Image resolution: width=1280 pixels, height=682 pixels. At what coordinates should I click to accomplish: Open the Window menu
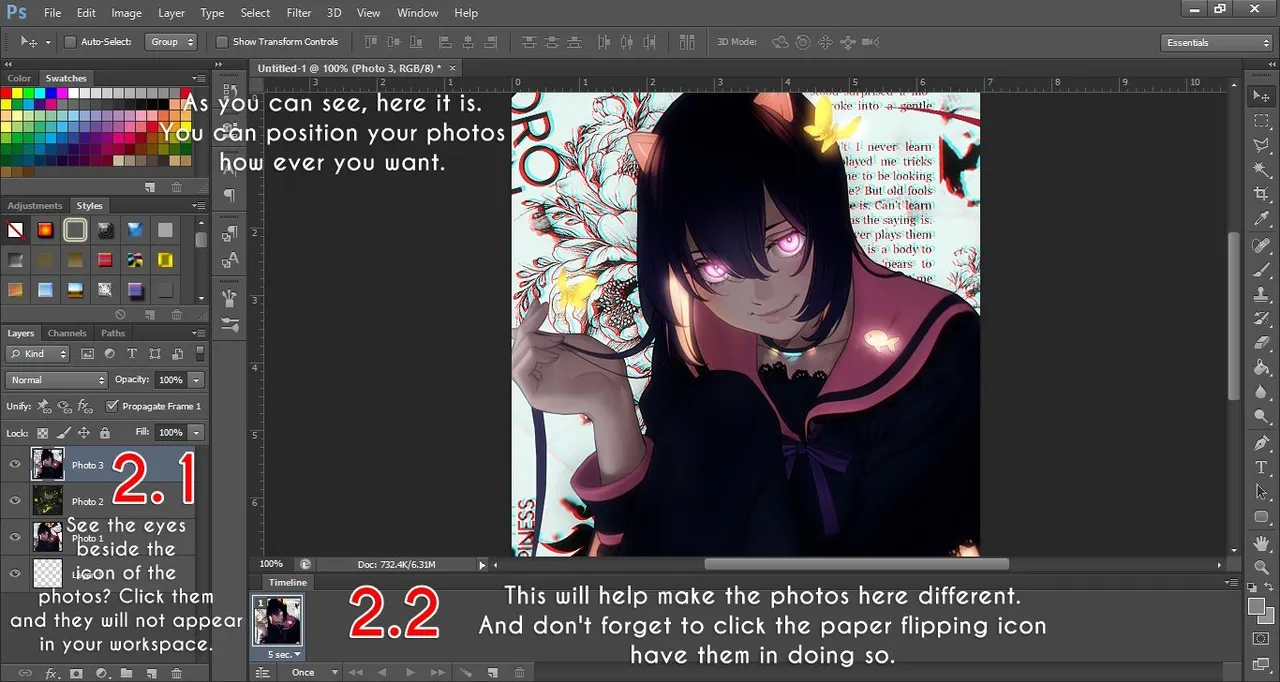pyautogui.click(x=417, y=13)
